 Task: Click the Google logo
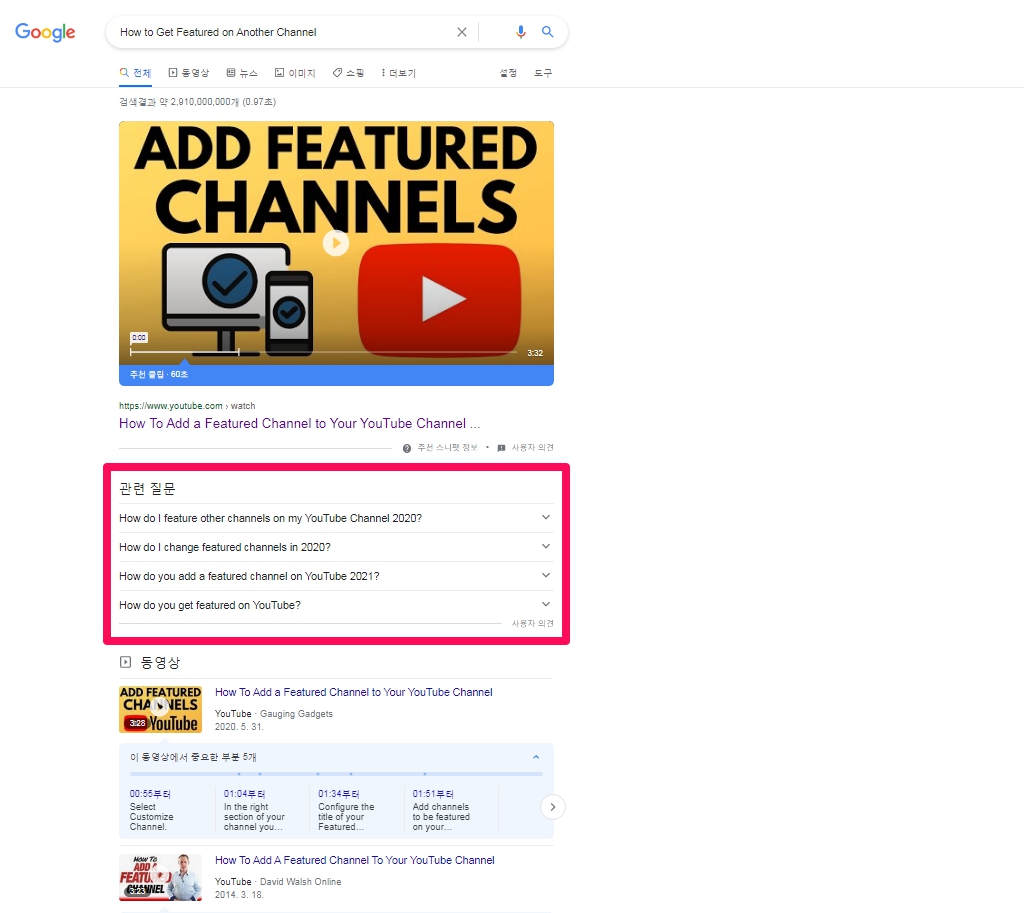(x=45, y=32)
